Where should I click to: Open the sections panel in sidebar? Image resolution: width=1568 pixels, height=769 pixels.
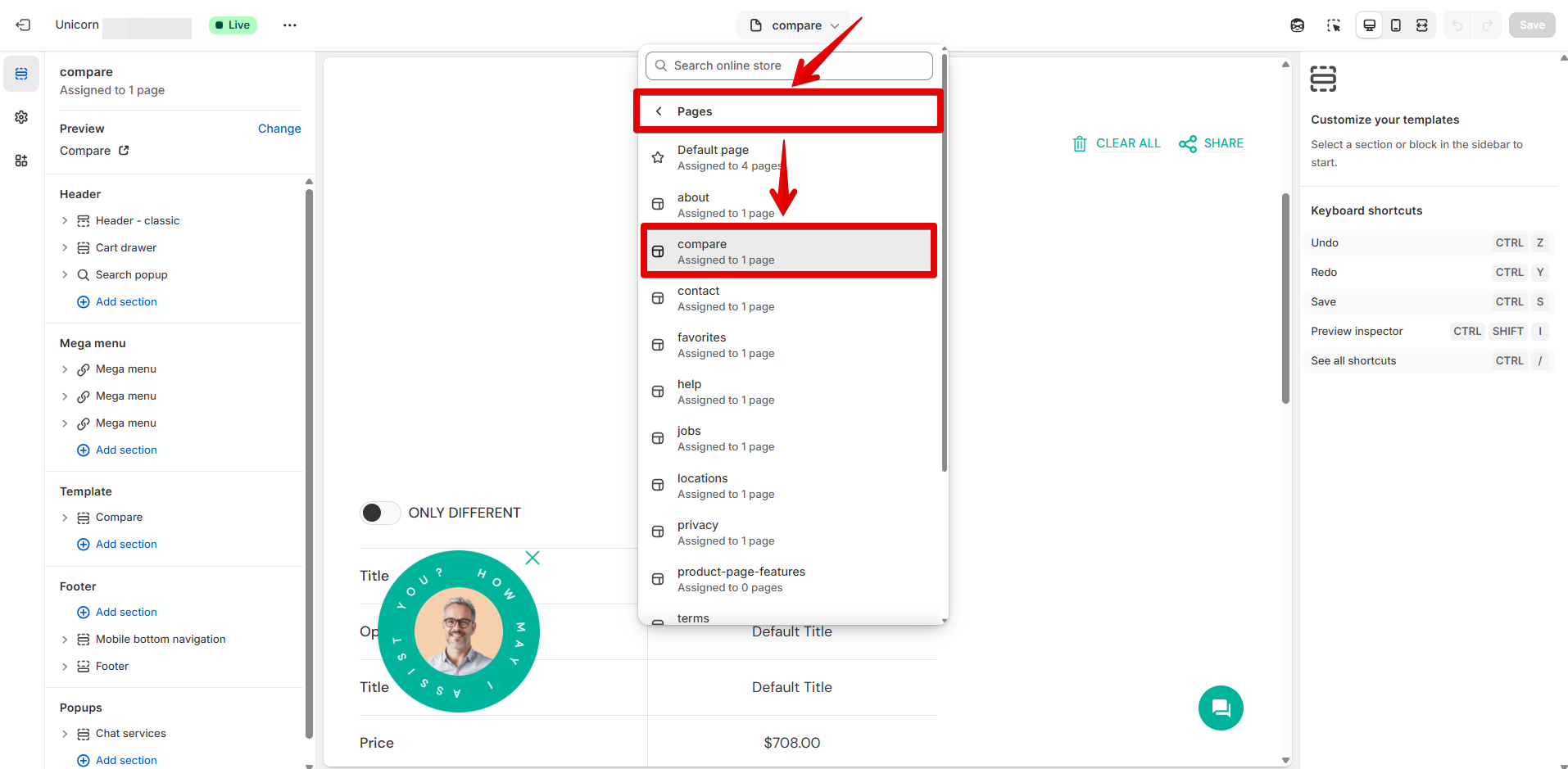pyautogui.click(x=21, y=74)
